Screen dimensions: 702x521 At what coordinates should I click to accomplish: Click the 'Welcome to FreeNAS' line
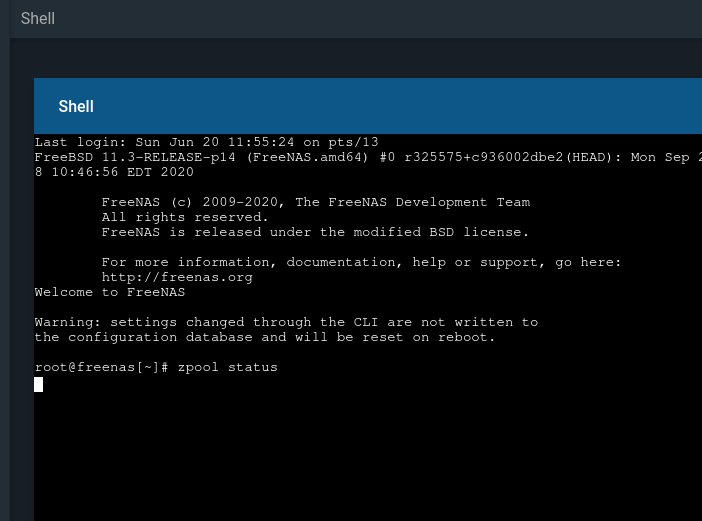[x=110, y=292]
